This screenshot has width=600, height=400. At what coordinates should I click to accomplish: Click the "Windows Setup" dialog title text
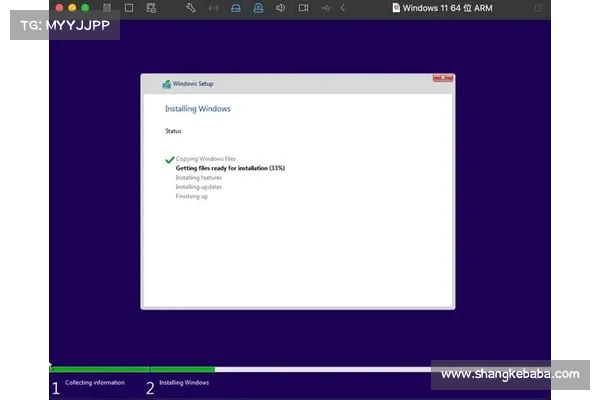click(x=193, y=83)
